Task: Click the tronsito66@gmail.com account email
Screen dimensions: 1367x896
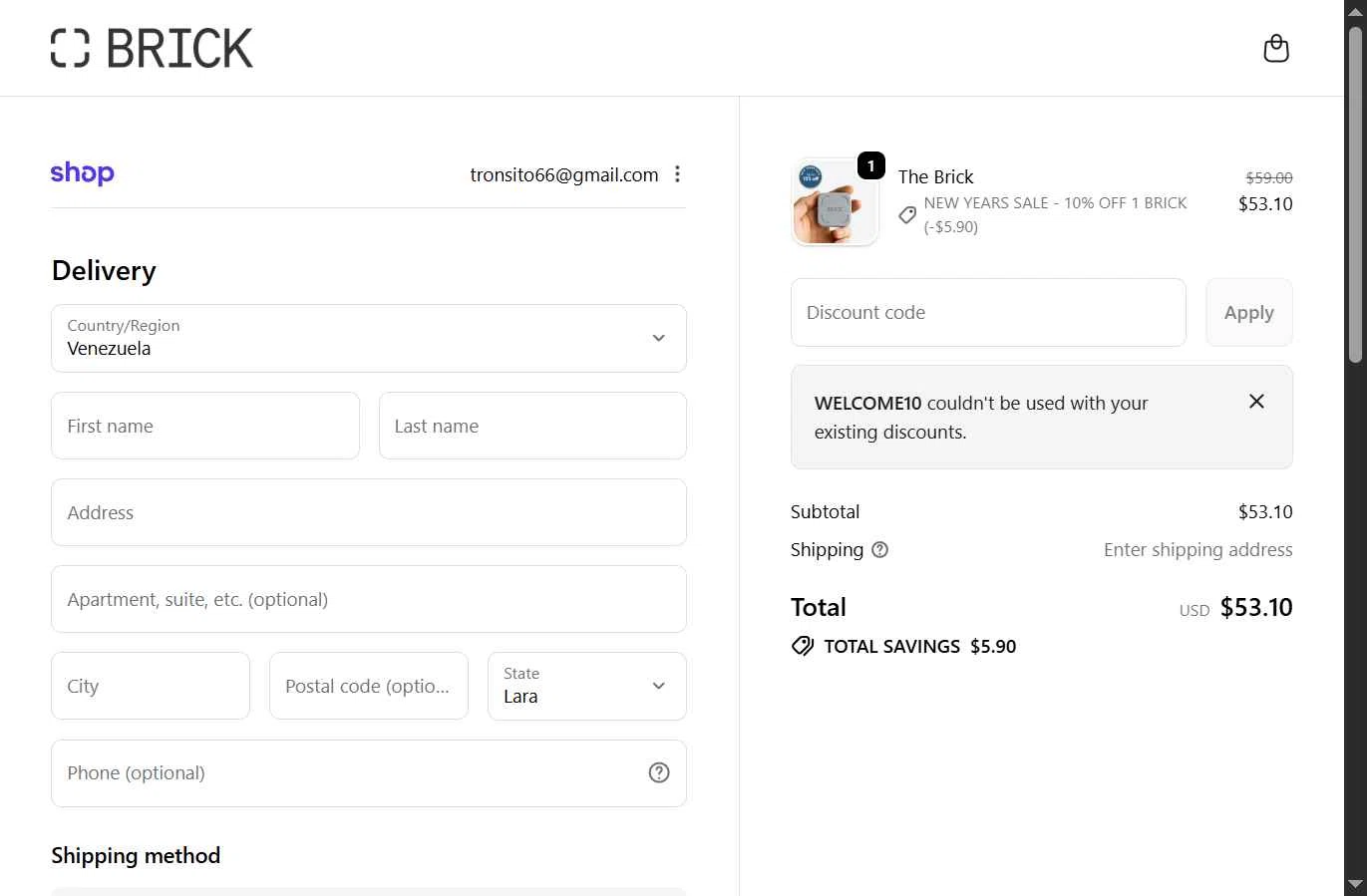Action: (564, 174)
